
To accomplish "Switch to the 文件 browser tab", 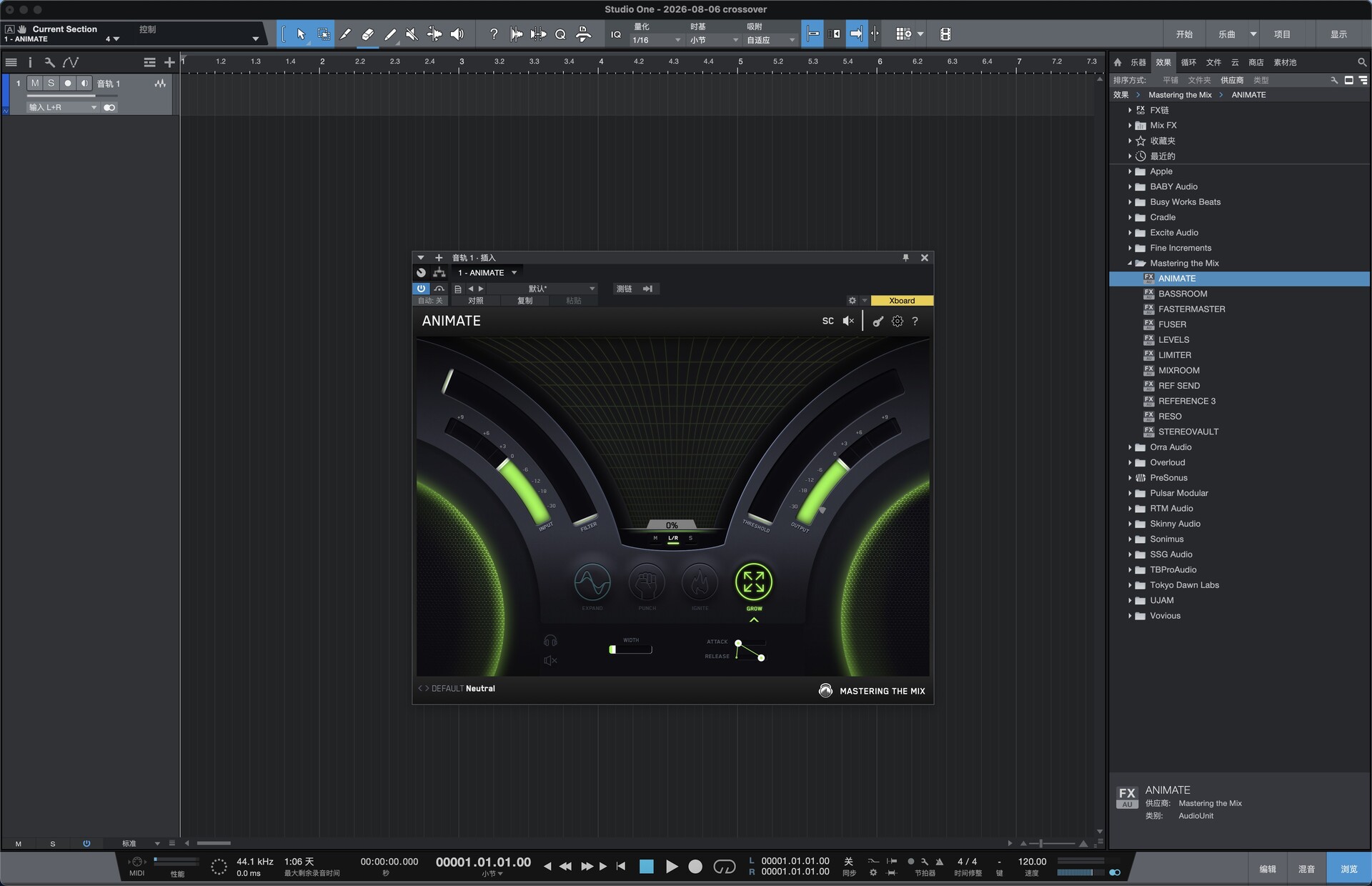I will 1213,62.
